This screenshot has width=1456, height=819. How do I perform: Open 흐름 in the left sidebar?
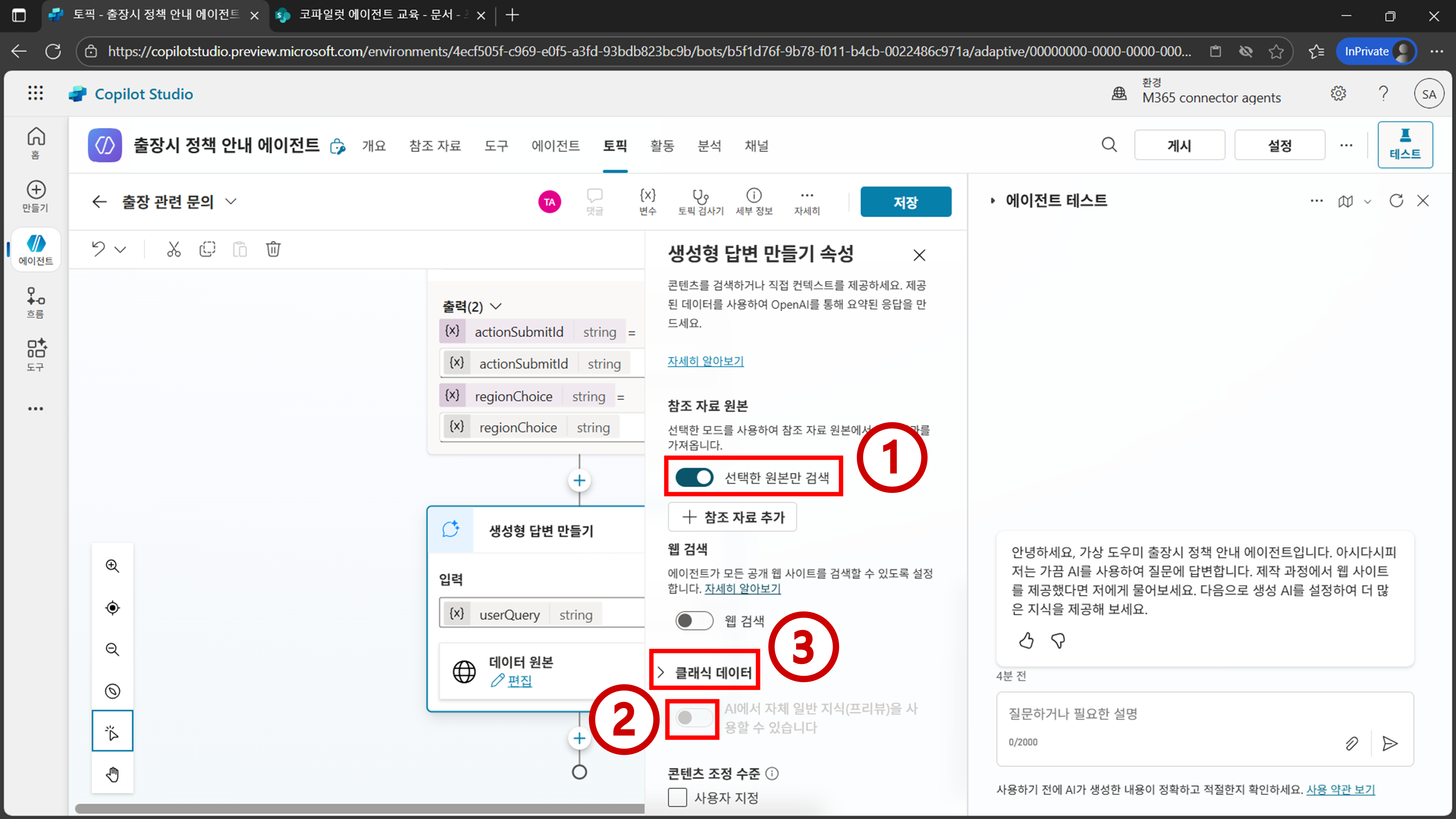(x=36, y=302)
